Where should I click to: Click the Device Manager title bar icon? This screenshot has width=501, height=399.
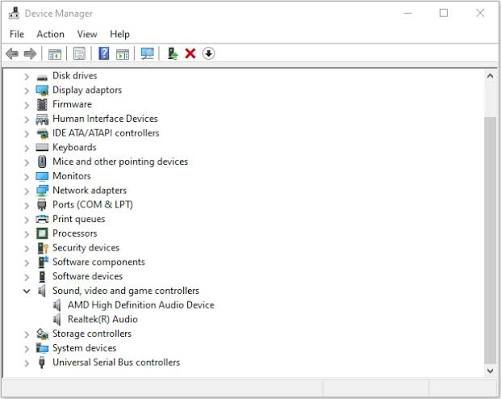[x=14, y=13]
